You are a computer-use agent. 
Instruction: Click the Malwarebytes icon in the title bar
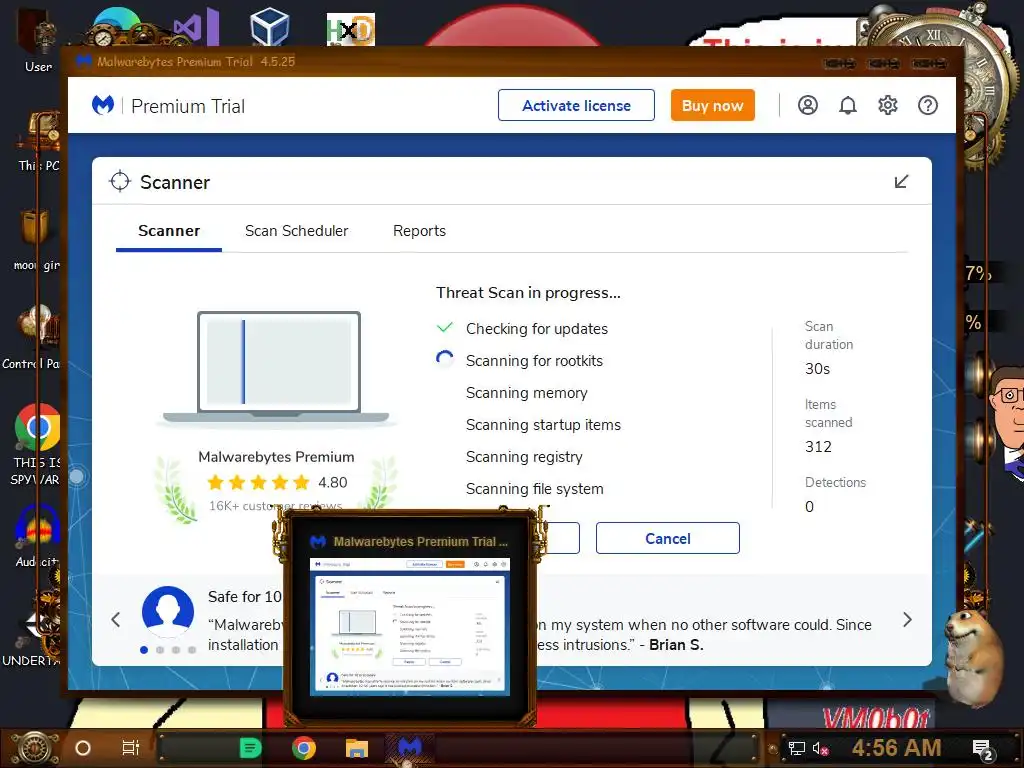[x=84, y=61]
